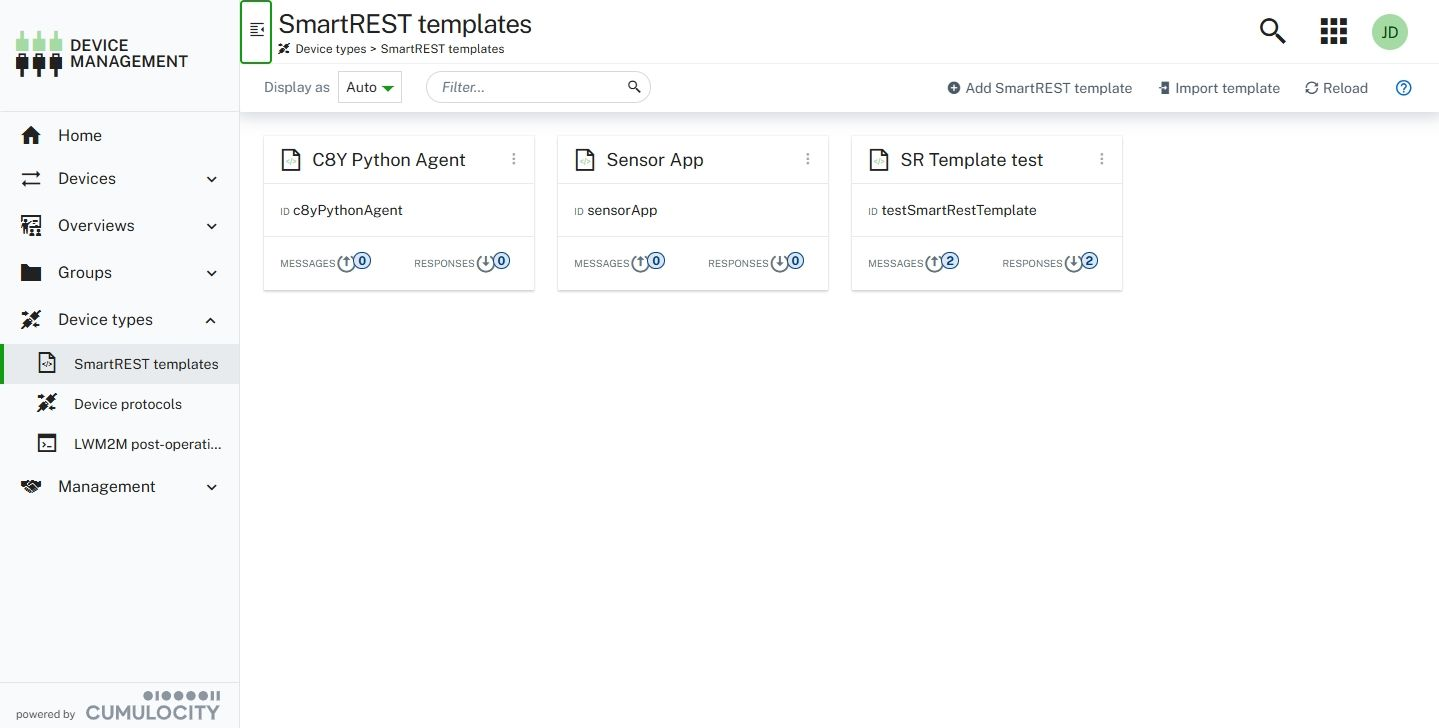Screen dimensions: 1439x728
Task: Click the Device protocols plug icon
Action: point(47,403)
